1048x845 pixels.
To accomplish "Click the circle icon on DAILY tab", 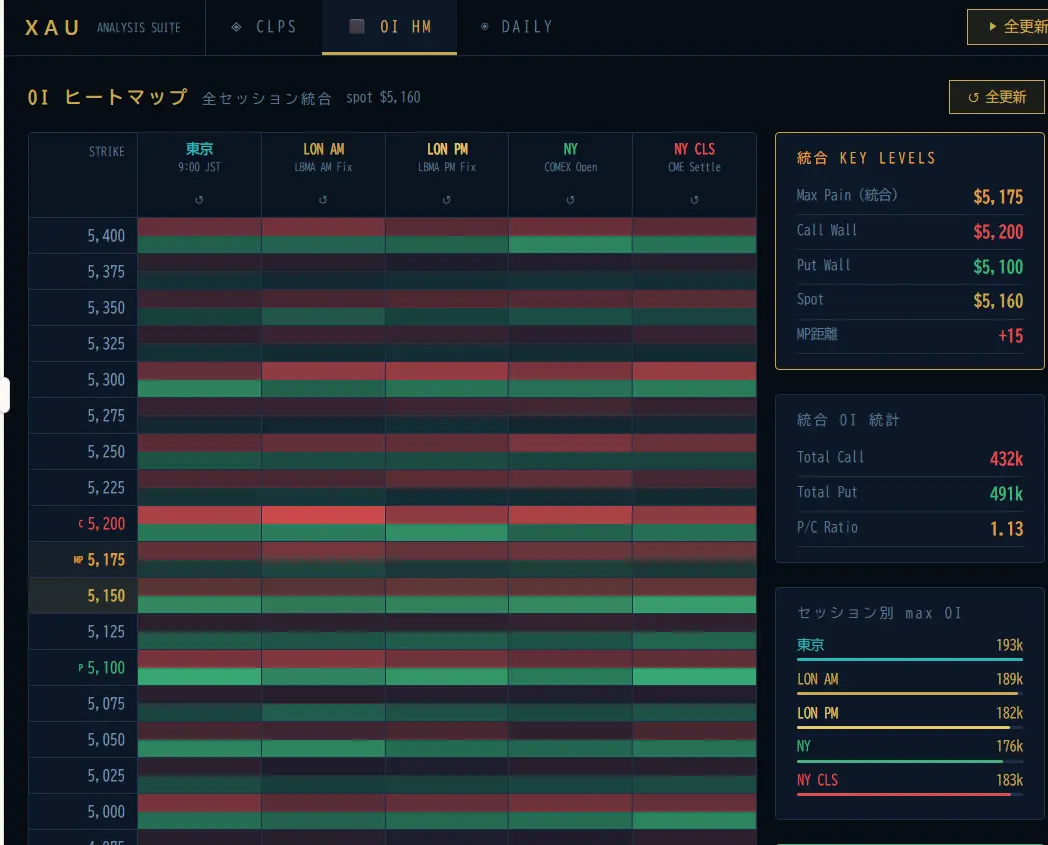I will click(485, 27).
